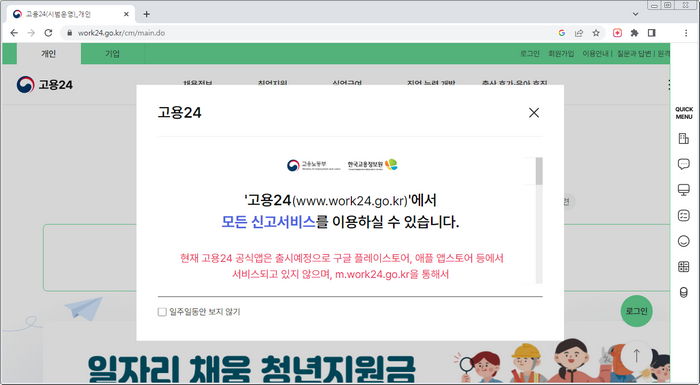Viewport: 700px width, 385px height.
Task: Expand the tab search chevron
Action: pyautogui.click(x=635, y=14)
